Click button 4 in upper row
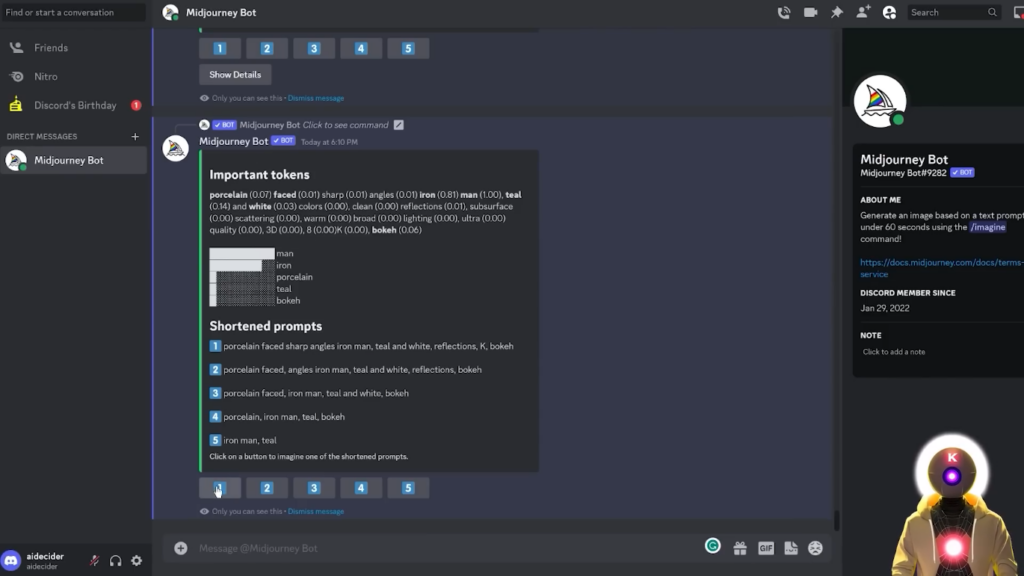 tap(361, 48)
